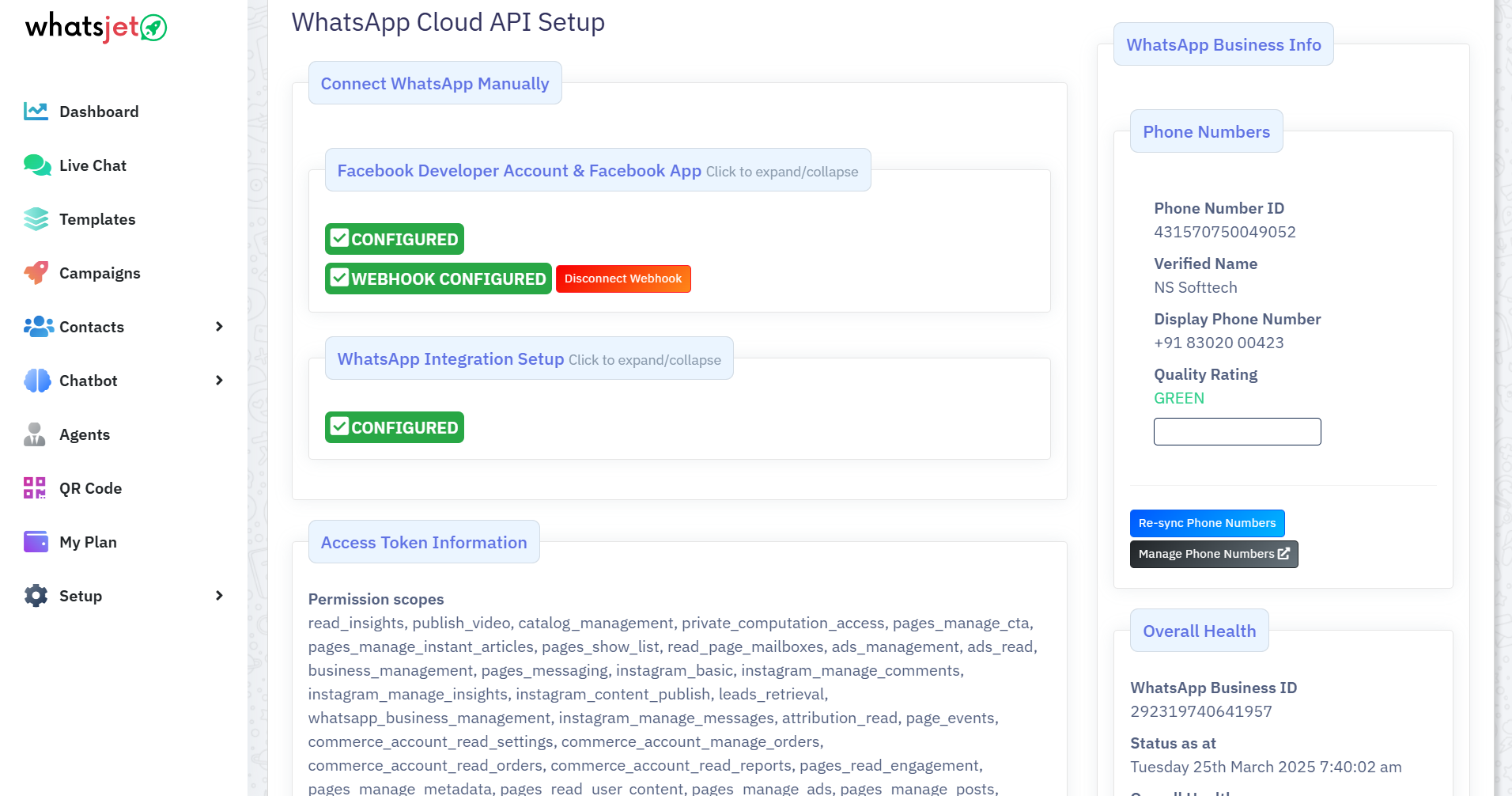Click the Setup gear icon
This screenshot has width=1512, height=796.
click(x=36, y=596)
